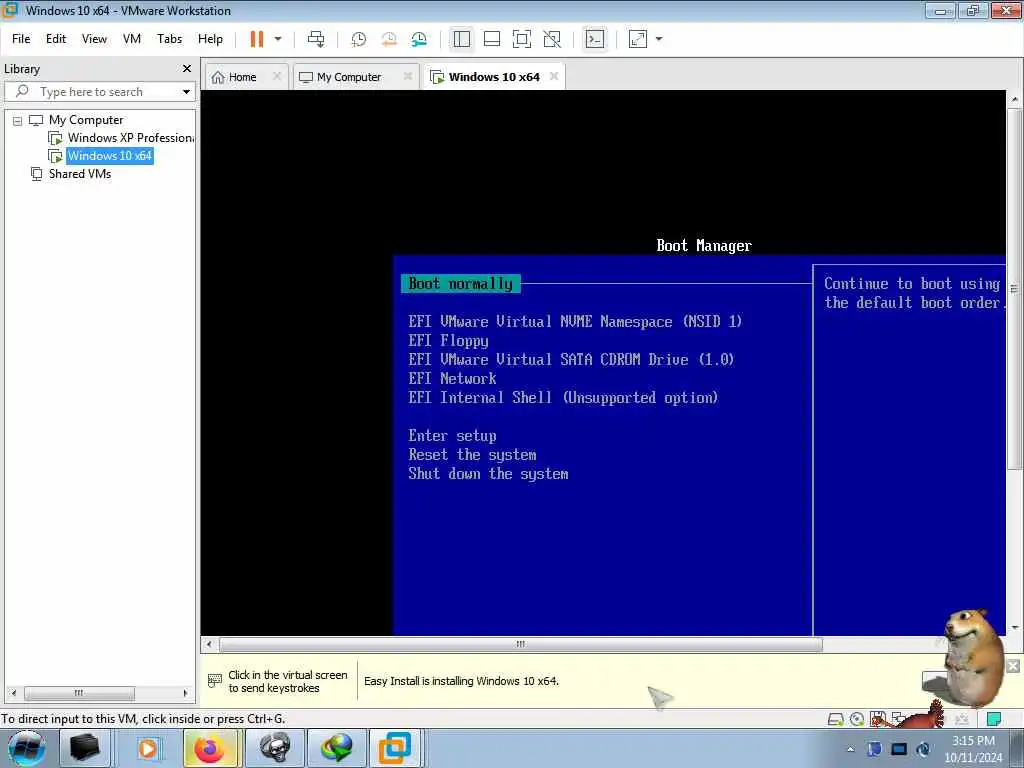1024x768 pixels.
Task: Dismiss the Easy Install notification bar
Action: click(x=1013, y=665)
